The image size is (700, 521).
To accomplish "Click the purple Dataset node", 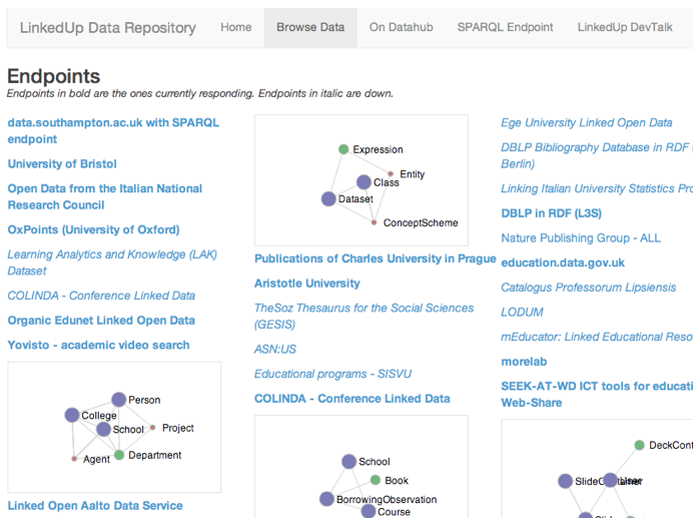I will point(329,199).
